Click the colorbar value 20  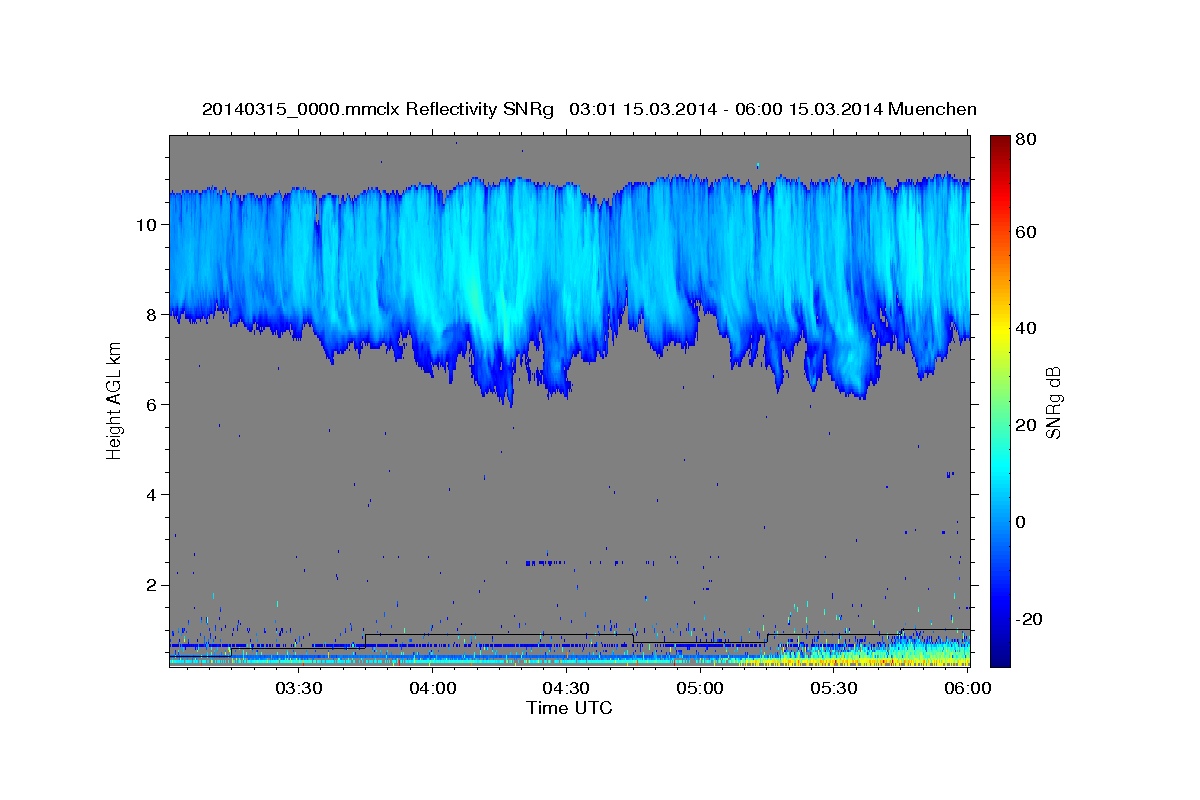[1025, 425]
